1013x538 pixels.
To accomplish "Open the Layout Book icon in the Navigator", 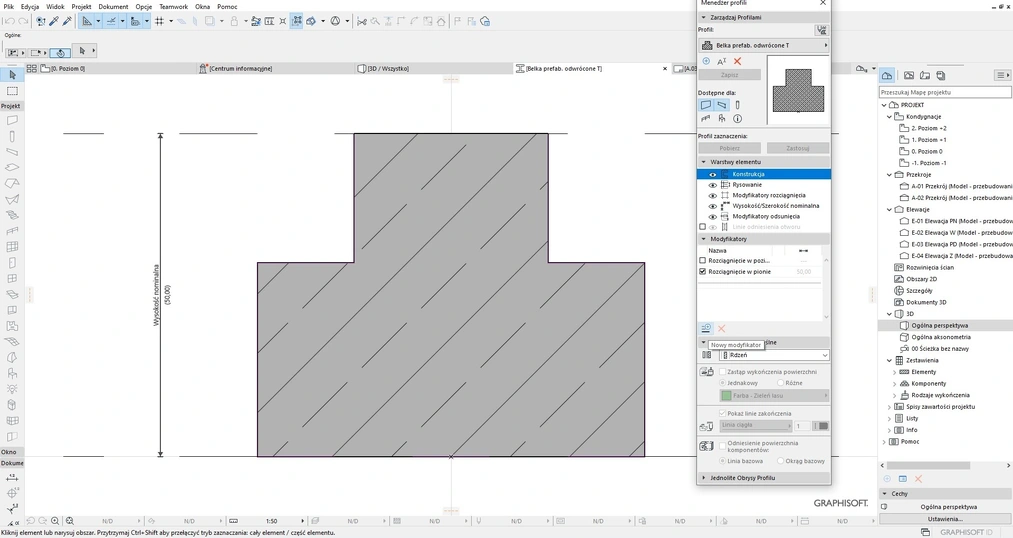I will (924, 76).
